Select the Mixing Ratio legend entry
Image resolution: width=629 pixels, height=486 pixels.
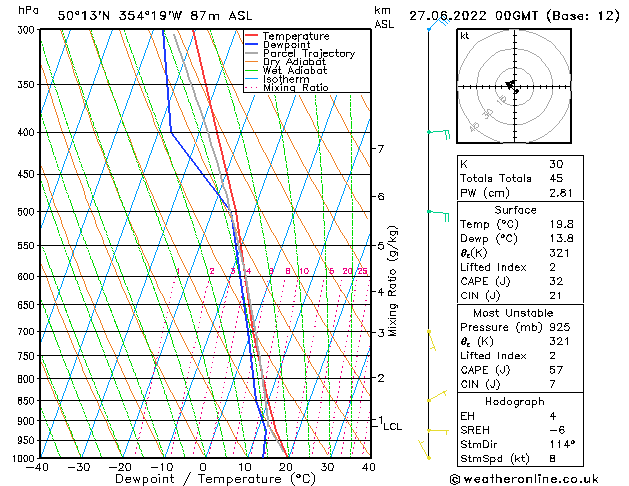point(295,88)
